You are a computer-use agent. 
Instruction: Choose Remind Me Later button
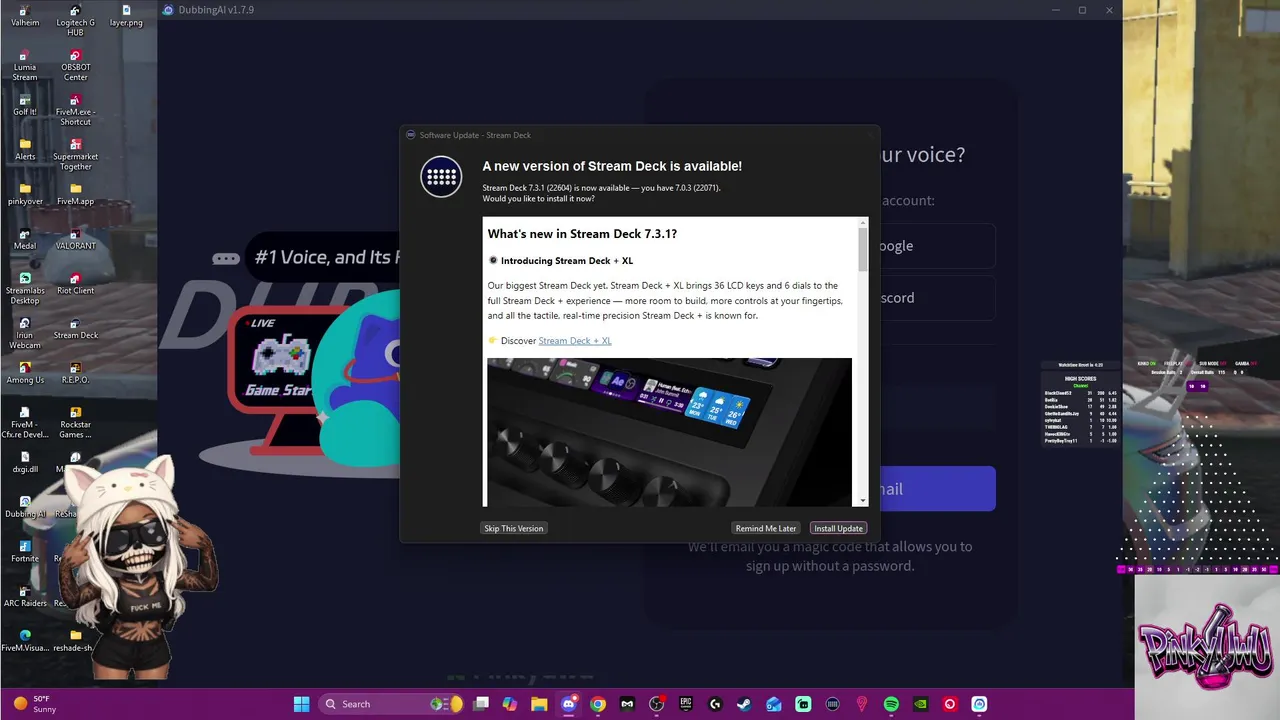pyautogui.click(x=766, y=528)
